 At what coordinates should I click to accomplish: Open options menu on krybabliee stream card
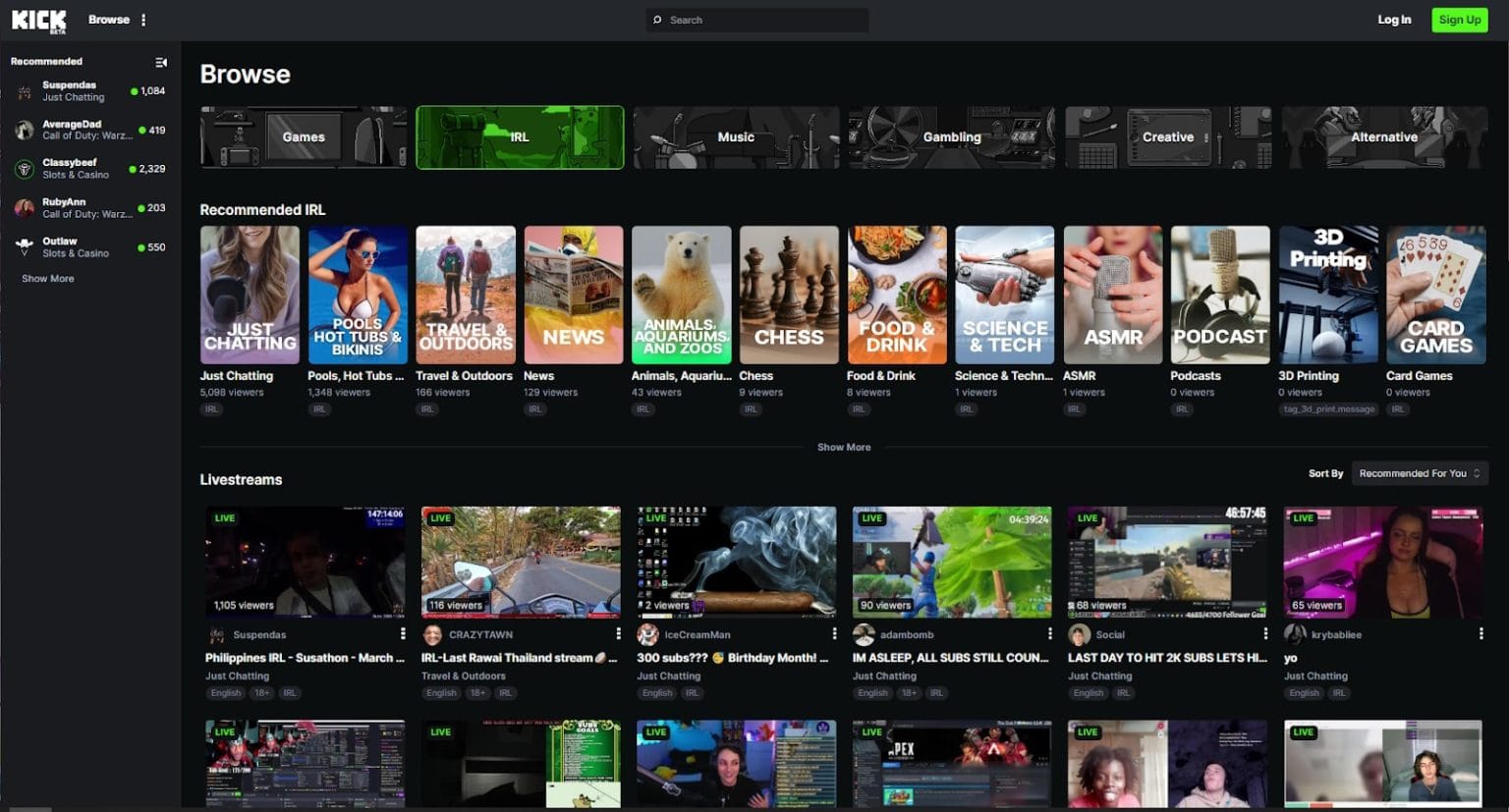pos(1481,633)
